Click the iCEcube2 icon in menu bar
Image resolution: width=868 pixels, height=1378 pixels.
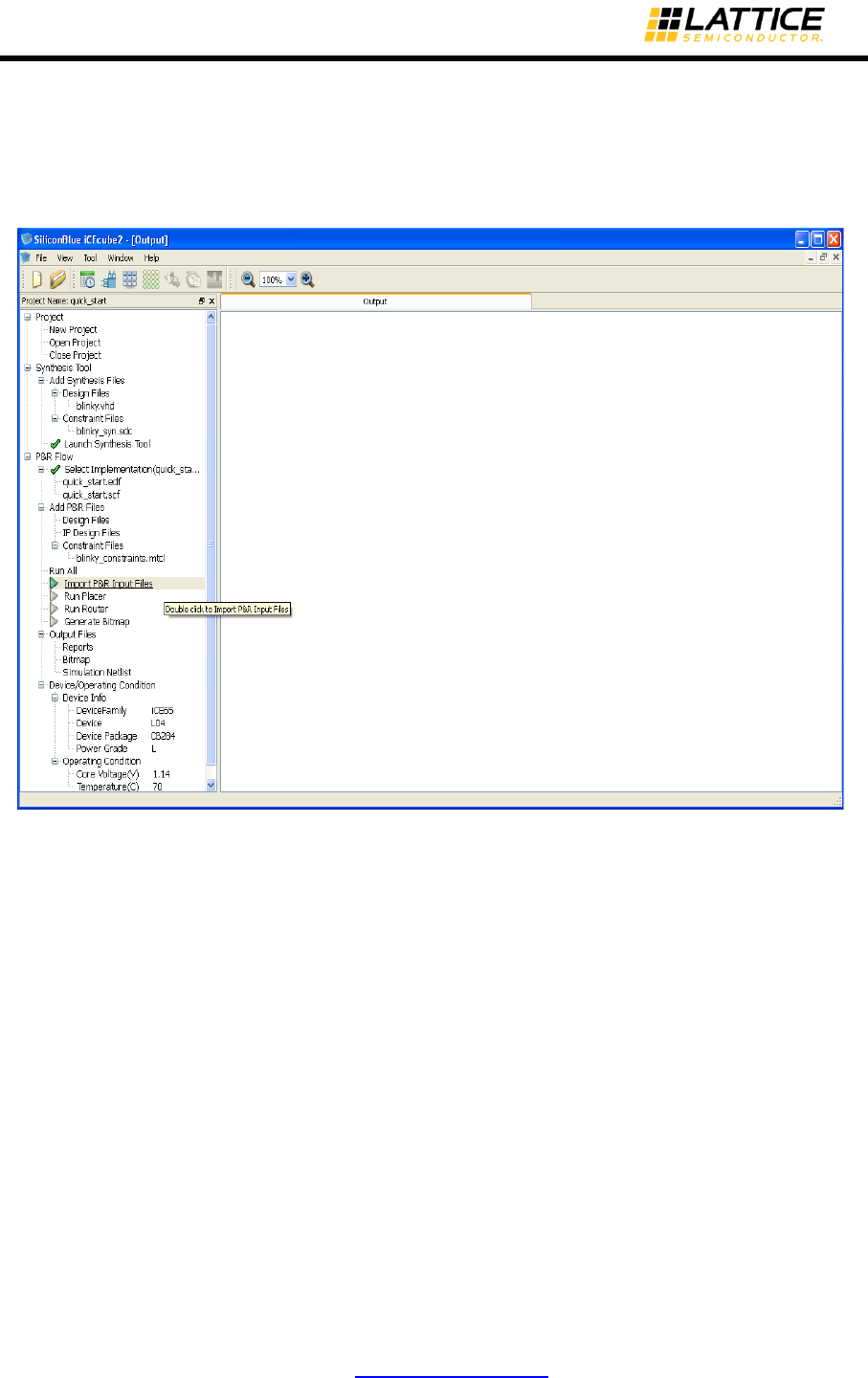(26, 257)
